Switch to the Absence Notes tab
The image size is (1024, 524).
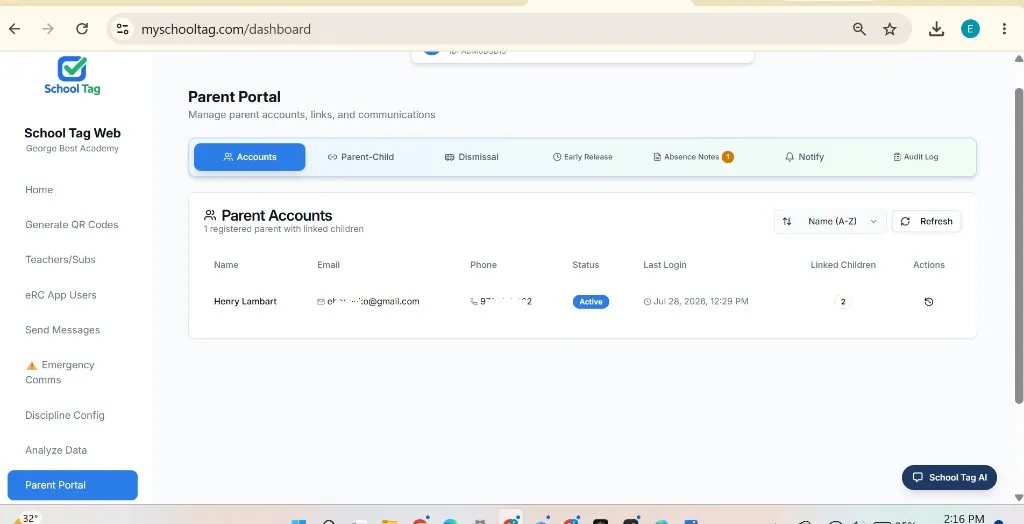[x=694, y=157]
